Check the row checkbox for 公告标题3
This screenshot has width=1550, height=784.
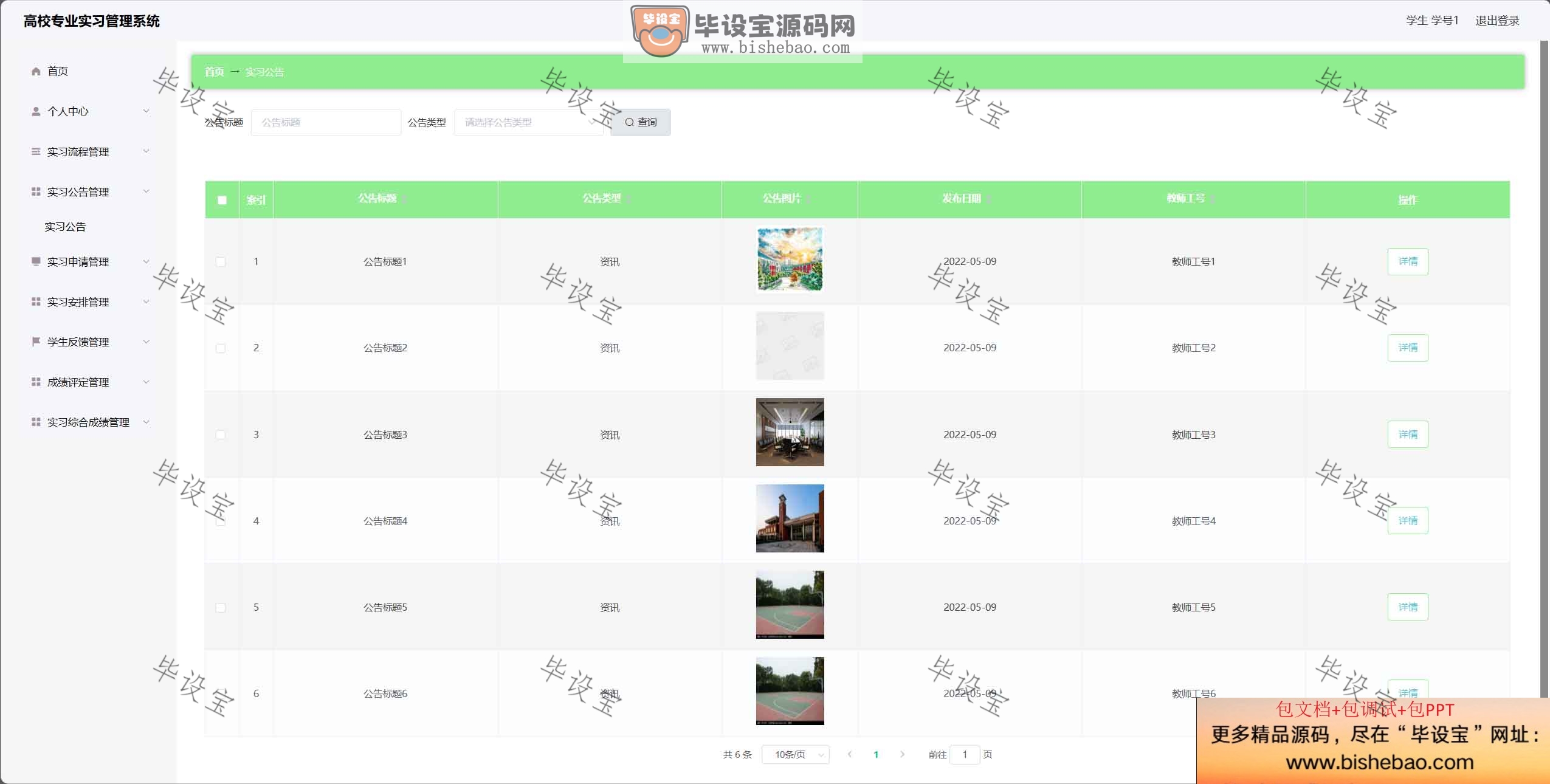pos(221,435)
